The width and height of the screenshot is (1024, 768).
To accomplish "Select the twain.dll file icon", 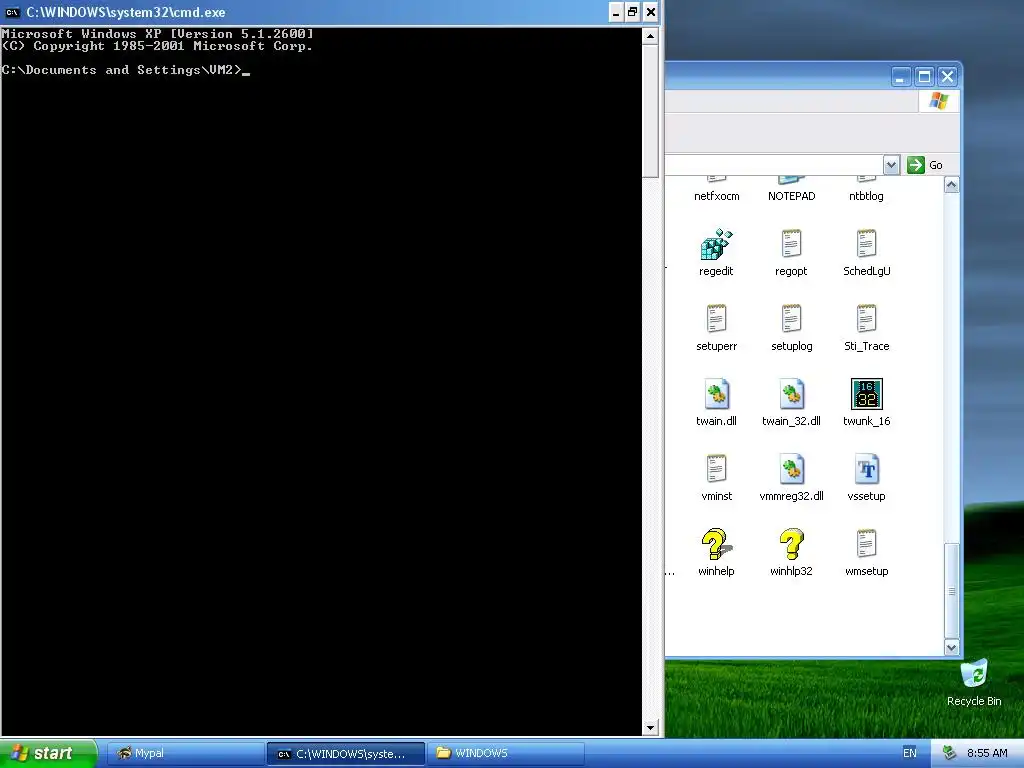I will tap(716, 394).
